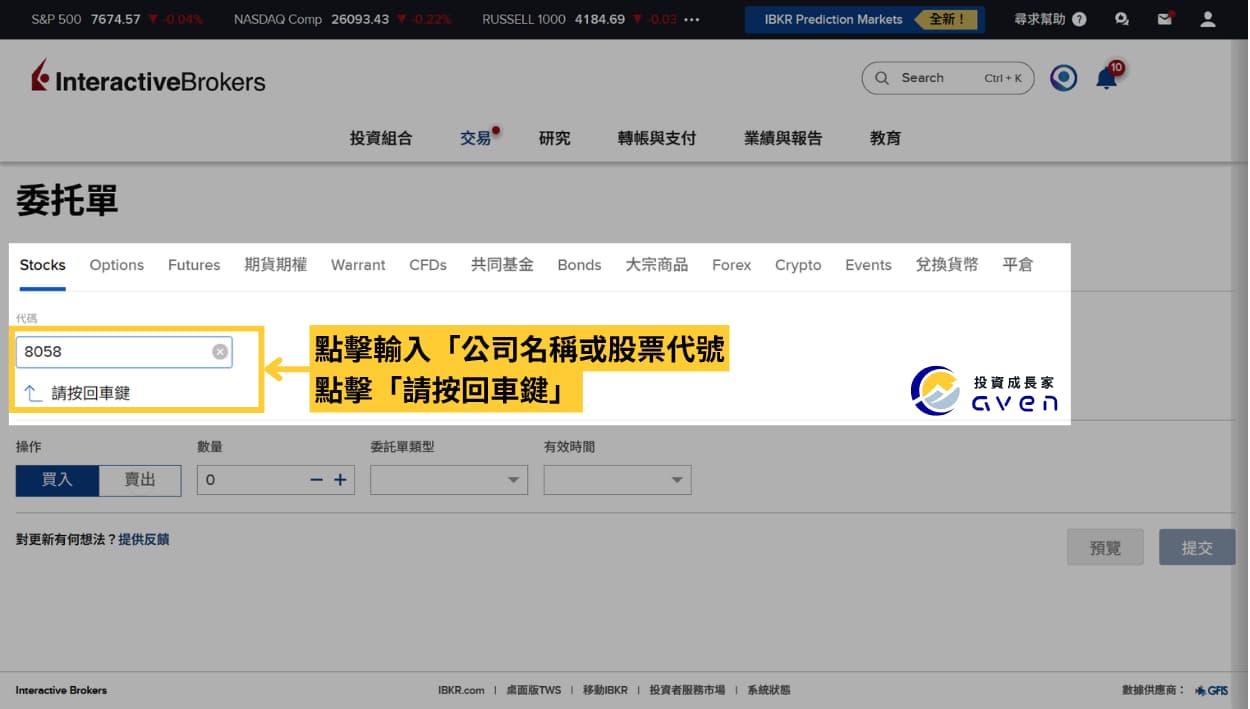1250x709 pixels.
Task: Switch to the 期貨期權 tab
Action: [x=275, y=265]
